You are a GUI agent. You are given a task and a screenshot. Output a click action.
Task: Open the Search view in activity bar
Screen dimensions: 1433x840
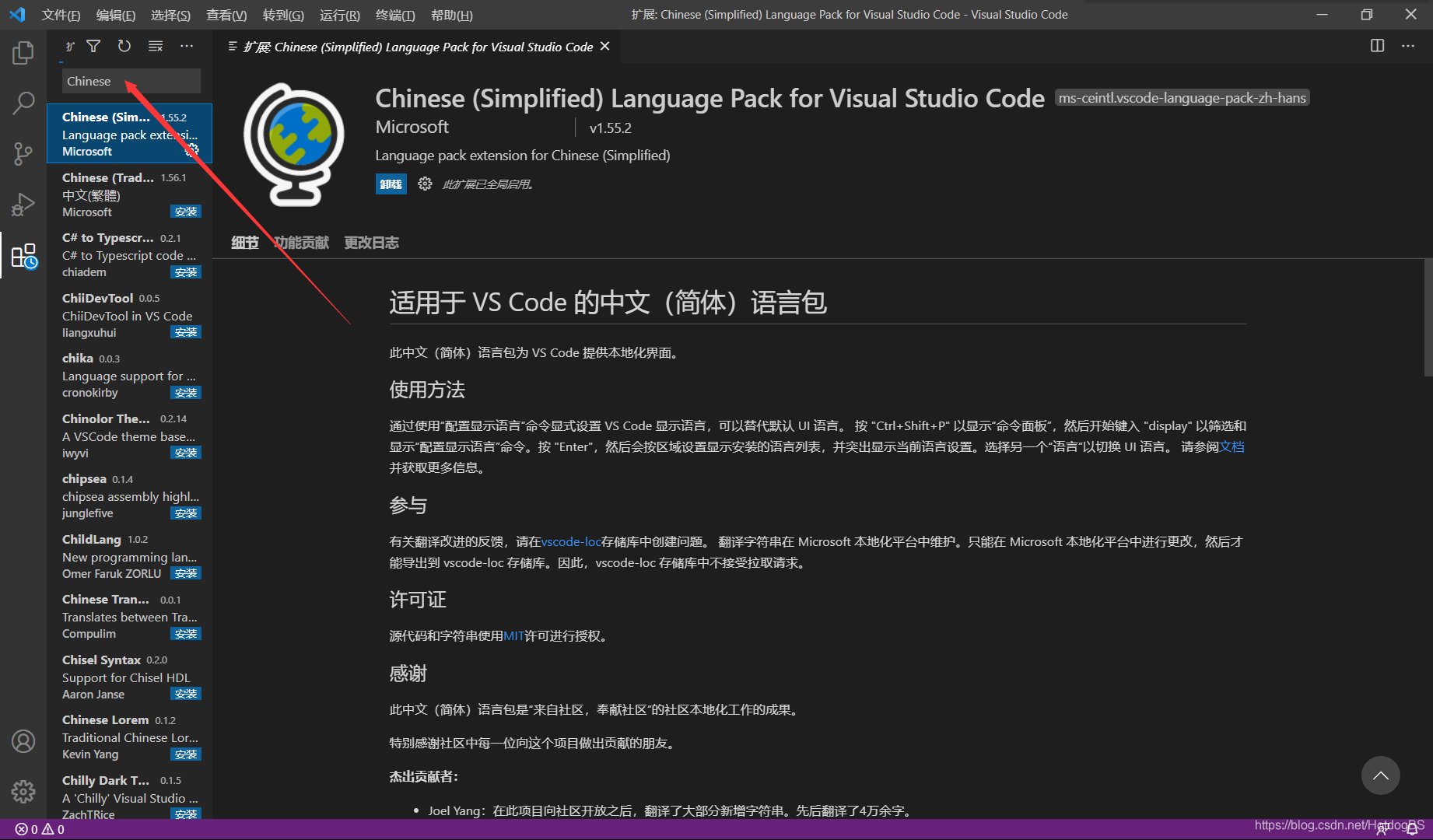point(23,103)
